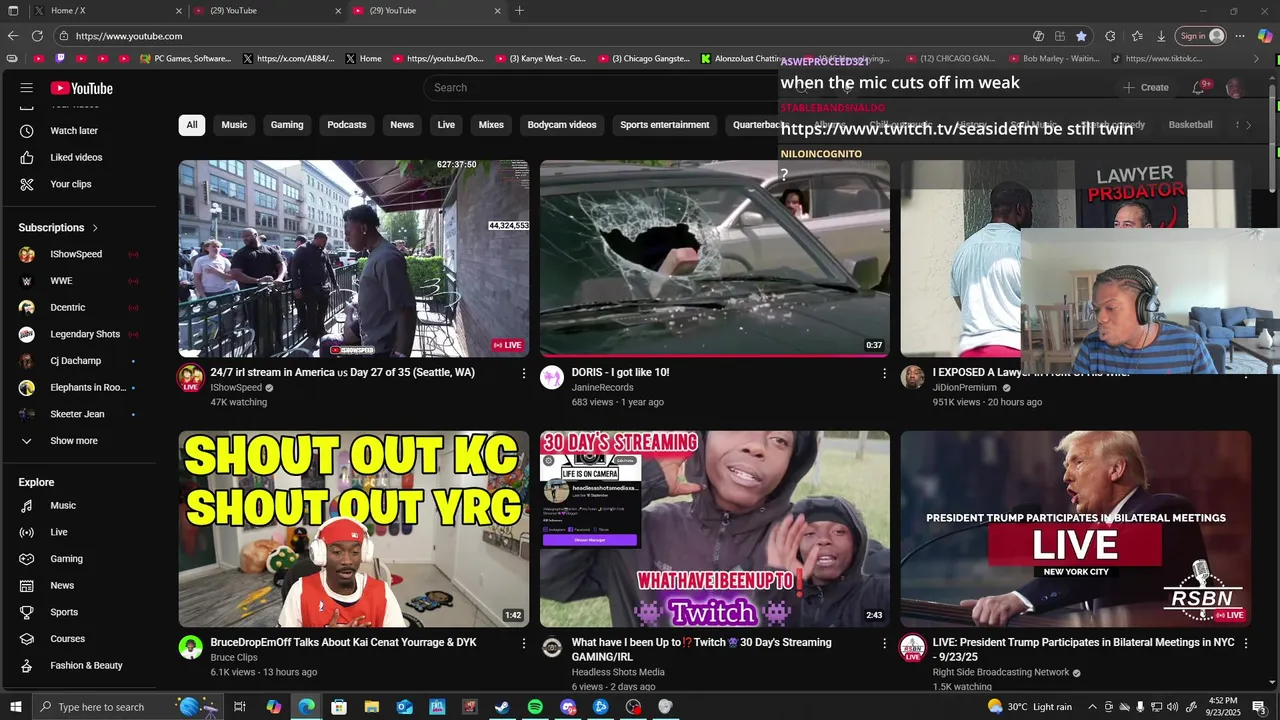
Task: Open Cj Dachamp subscription
Action: click(x=76, y=361)
